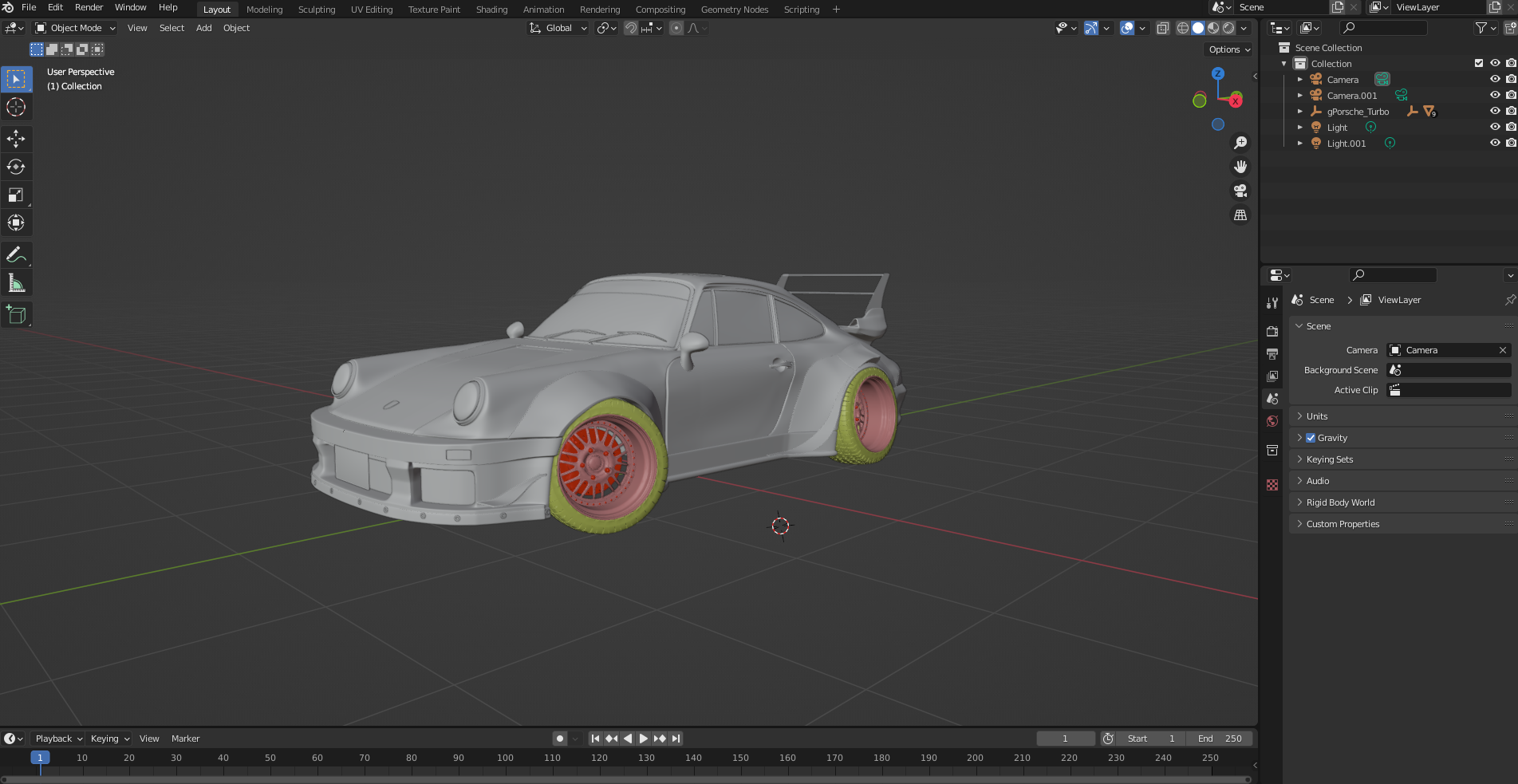Open the Add menu in viewport header
Viewport: 1518px width, 784px height.
(x=204, y=28)
